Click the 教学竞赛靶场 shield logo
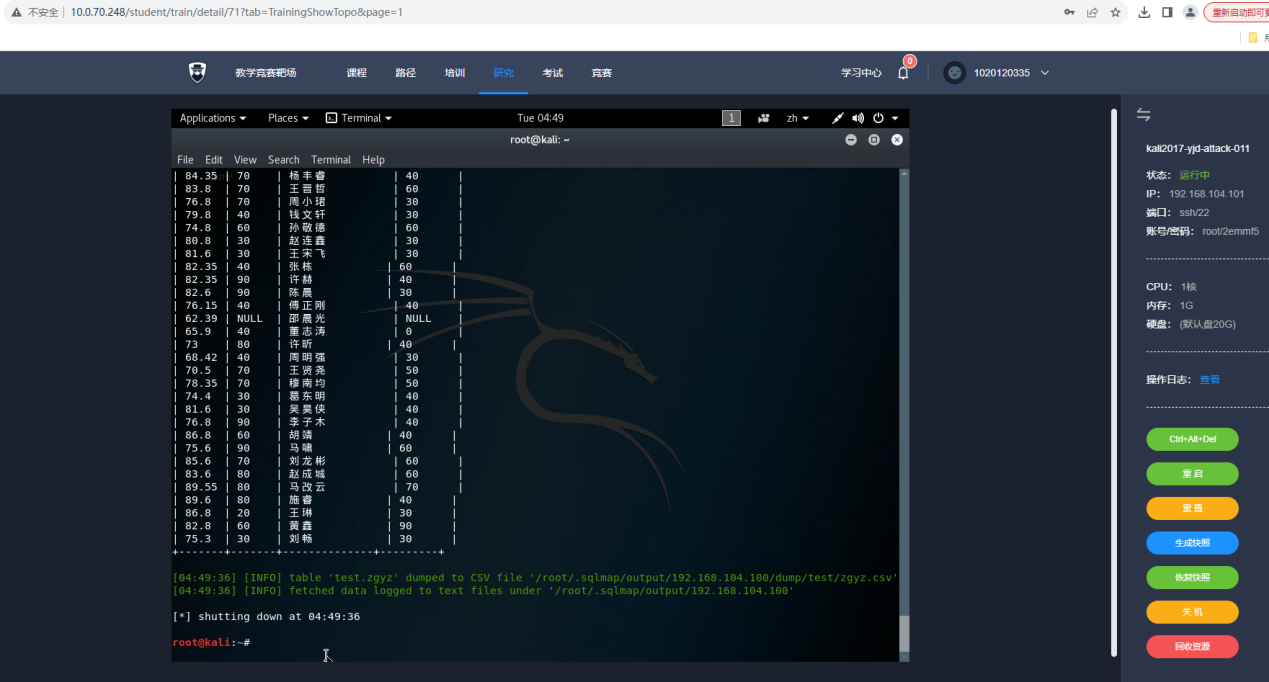Image resolution: width=1269 pixels, height=682 pixels. (x=198, y=72)
